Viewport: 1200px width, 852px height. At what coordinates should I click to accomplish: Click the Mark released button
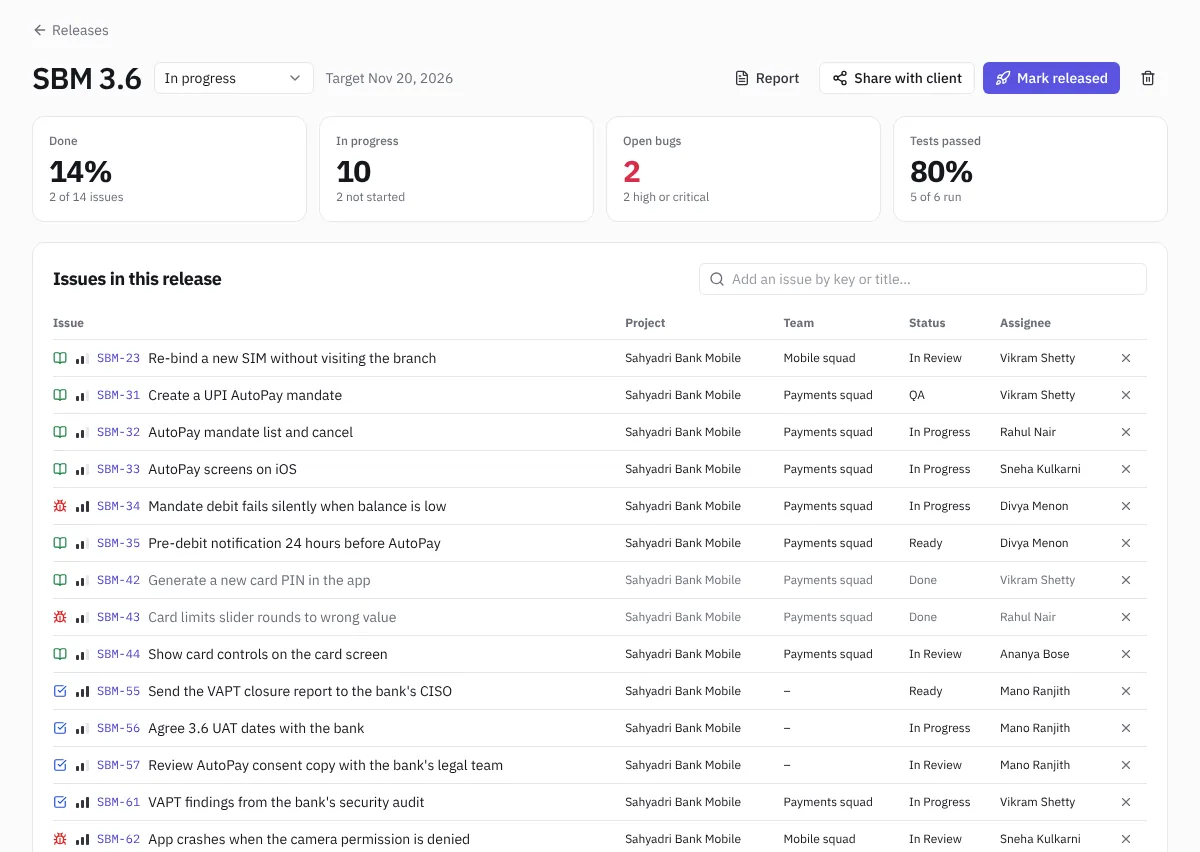tap(1051, 78)
